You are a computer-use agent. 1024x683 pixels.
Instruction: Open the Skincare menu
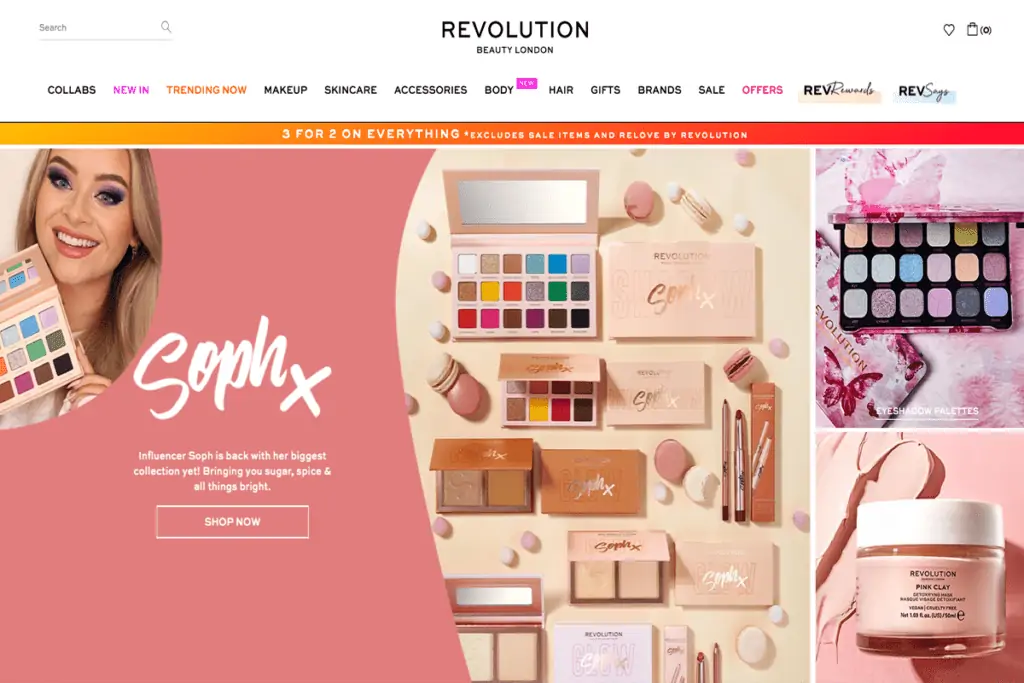pyautogui.click(x=351, y=90)
